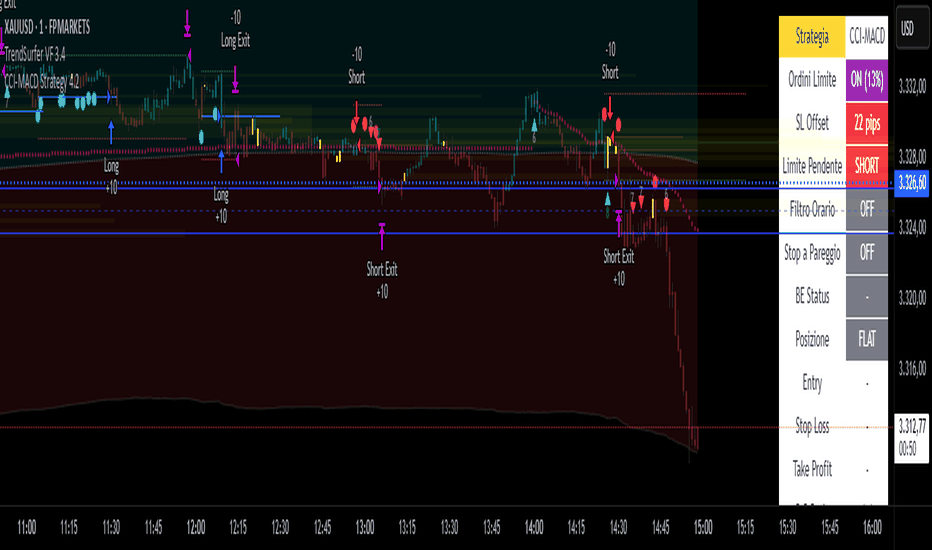The height and width of the screenshot is (550, 932).
Task: Click the Short Exit +10 label near 14:30
Action: click(x=619, y=268)
